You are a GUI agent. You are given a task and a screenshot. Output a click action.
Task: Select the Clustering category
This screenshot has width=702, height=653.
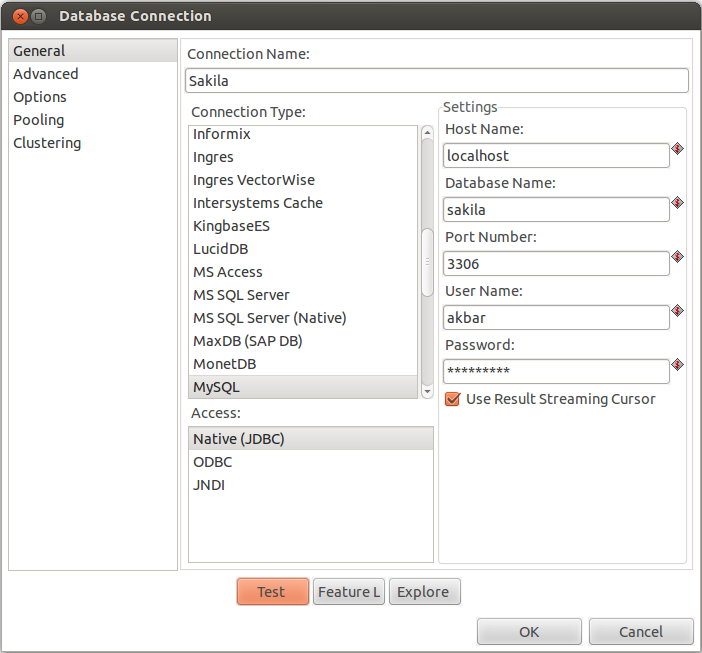point(47,143)
